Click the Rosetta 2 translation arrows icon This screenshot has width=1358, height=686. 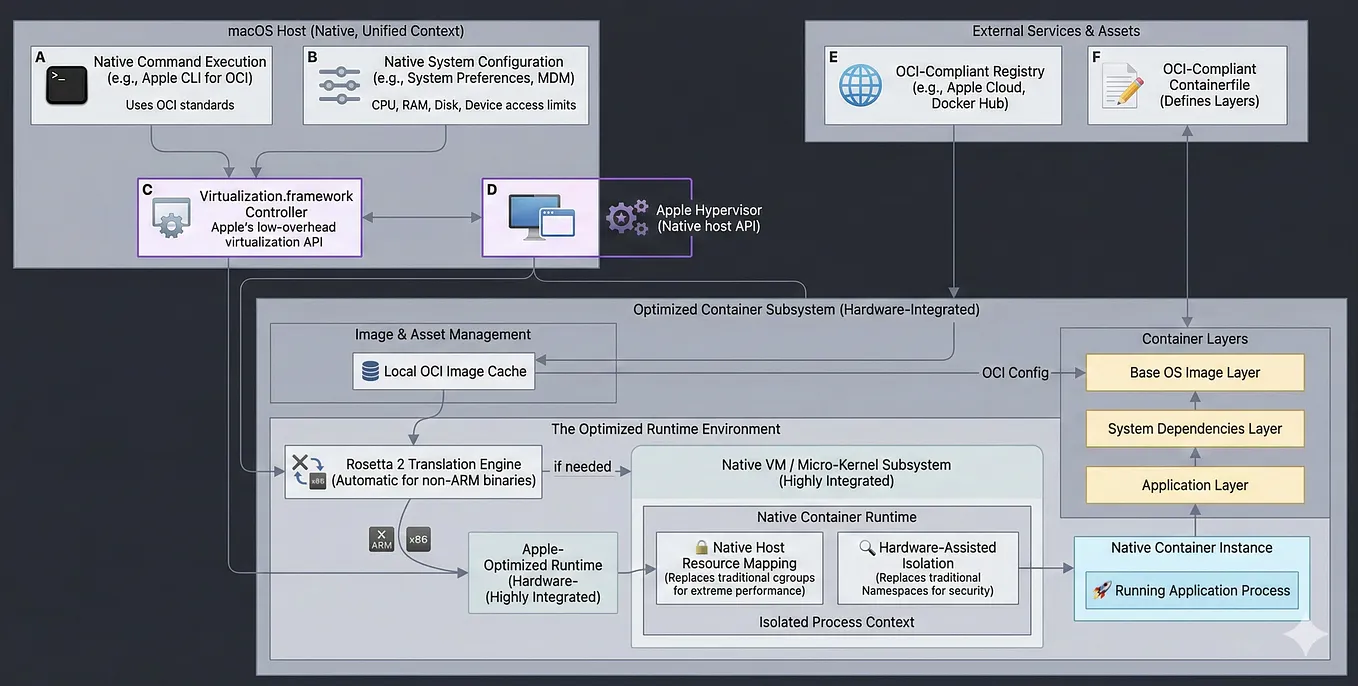point(307,472)
